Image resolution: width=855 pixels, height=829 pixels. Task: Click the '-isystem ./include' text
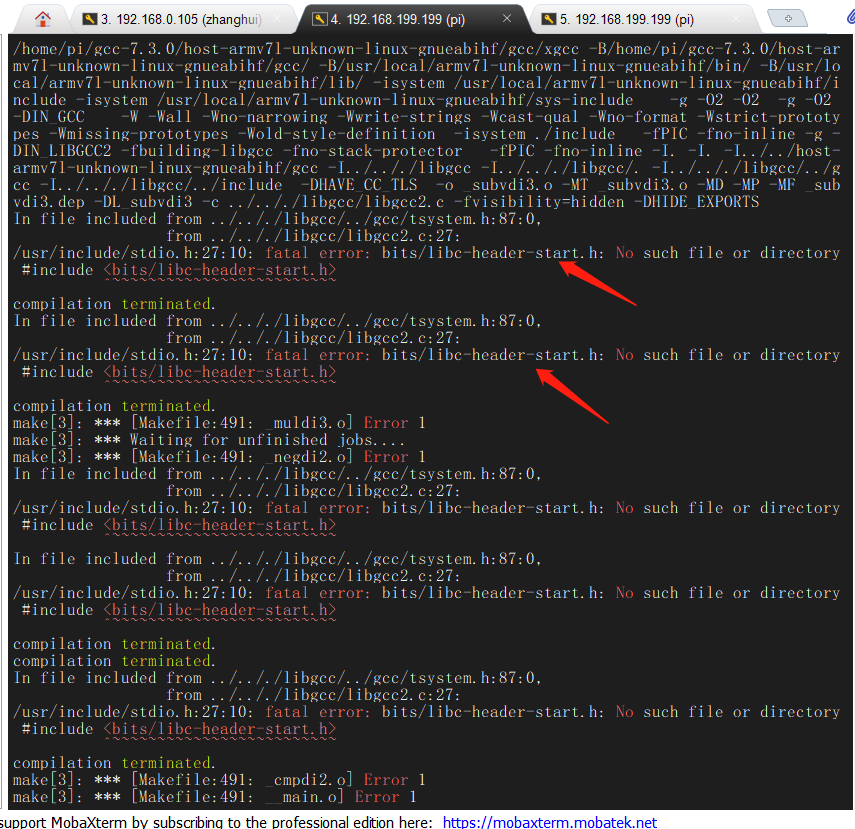click(x=534, y=134)
